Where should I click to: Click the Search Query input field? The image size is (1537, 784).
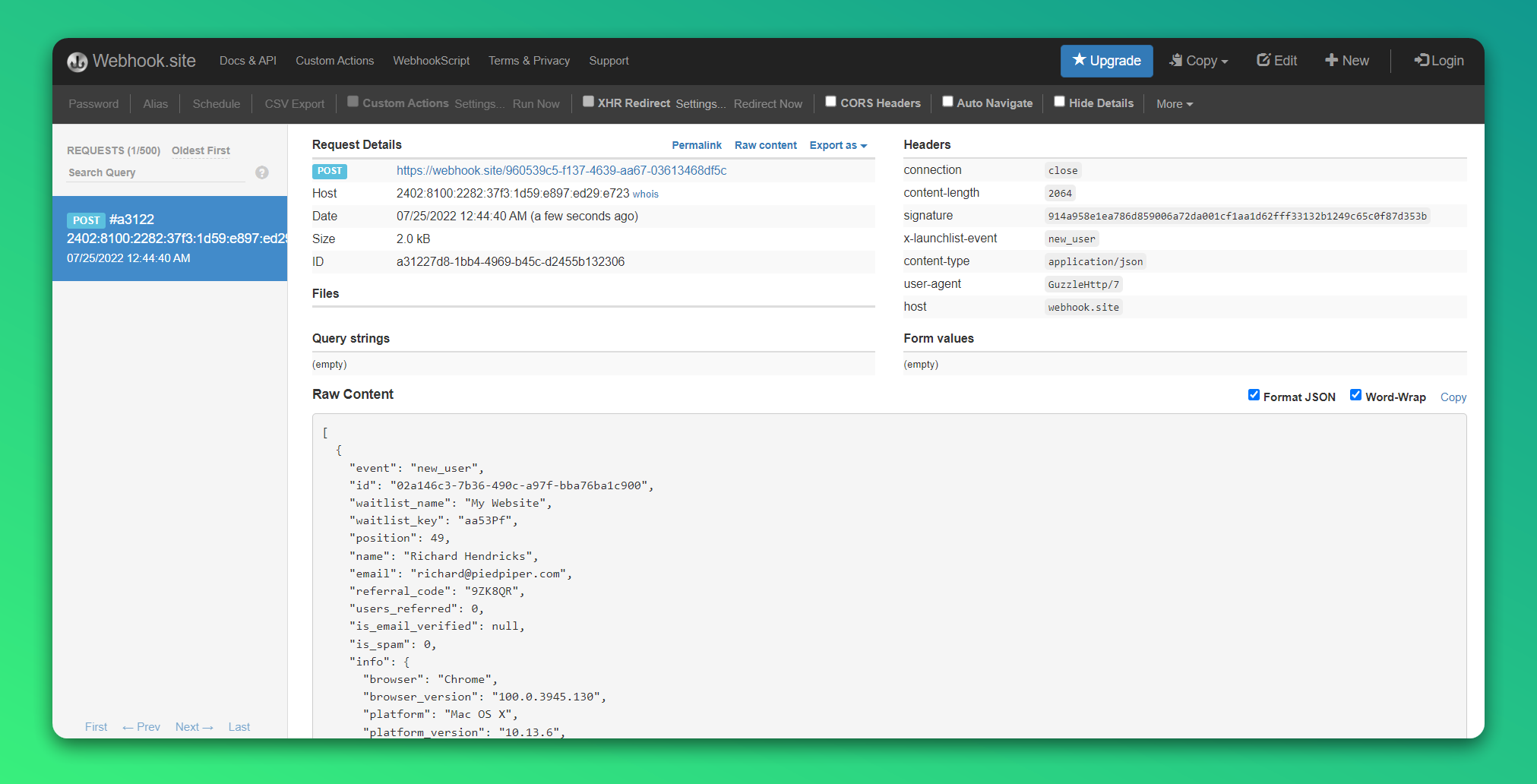(156, 172)
